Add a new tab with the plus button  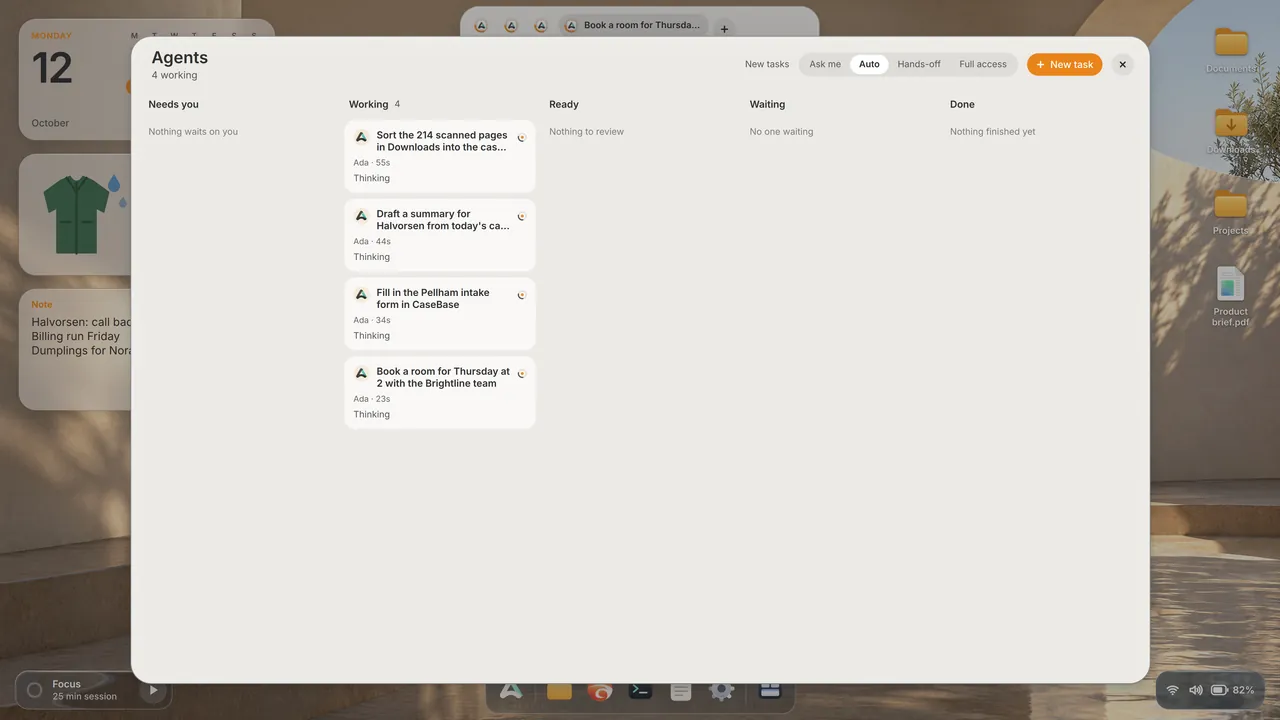pos(725,29)
